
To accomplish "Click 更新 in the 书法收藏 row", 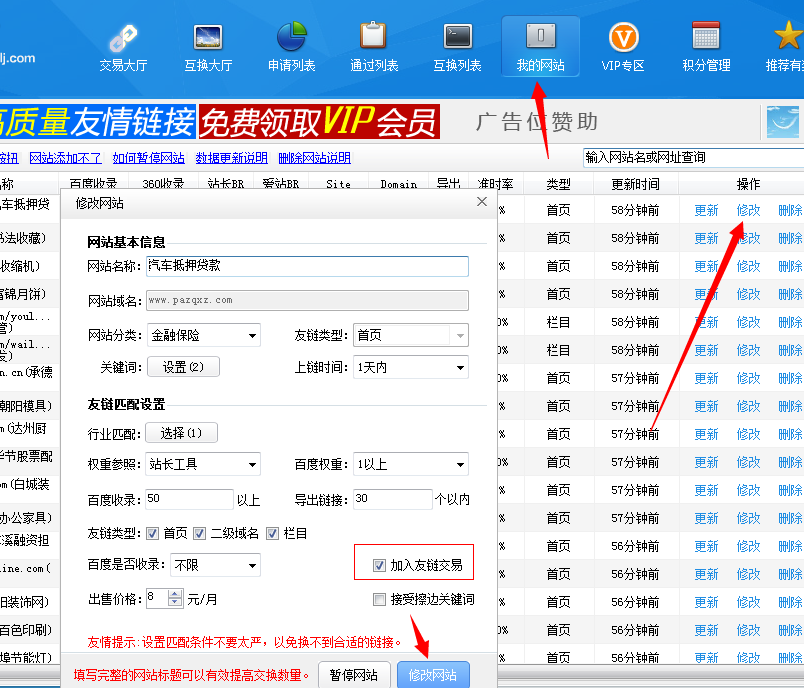I will coord(706,239).
